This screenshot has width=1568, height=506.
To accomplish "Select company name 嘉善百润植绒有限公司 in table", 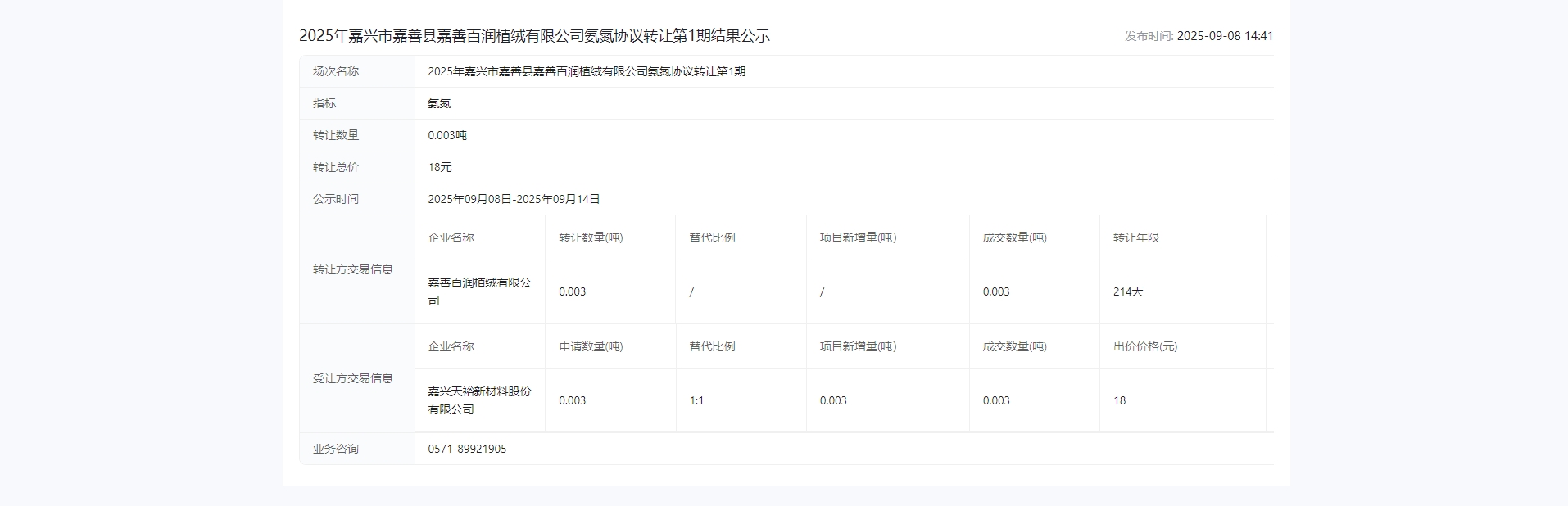I will [x=479, y=291].
